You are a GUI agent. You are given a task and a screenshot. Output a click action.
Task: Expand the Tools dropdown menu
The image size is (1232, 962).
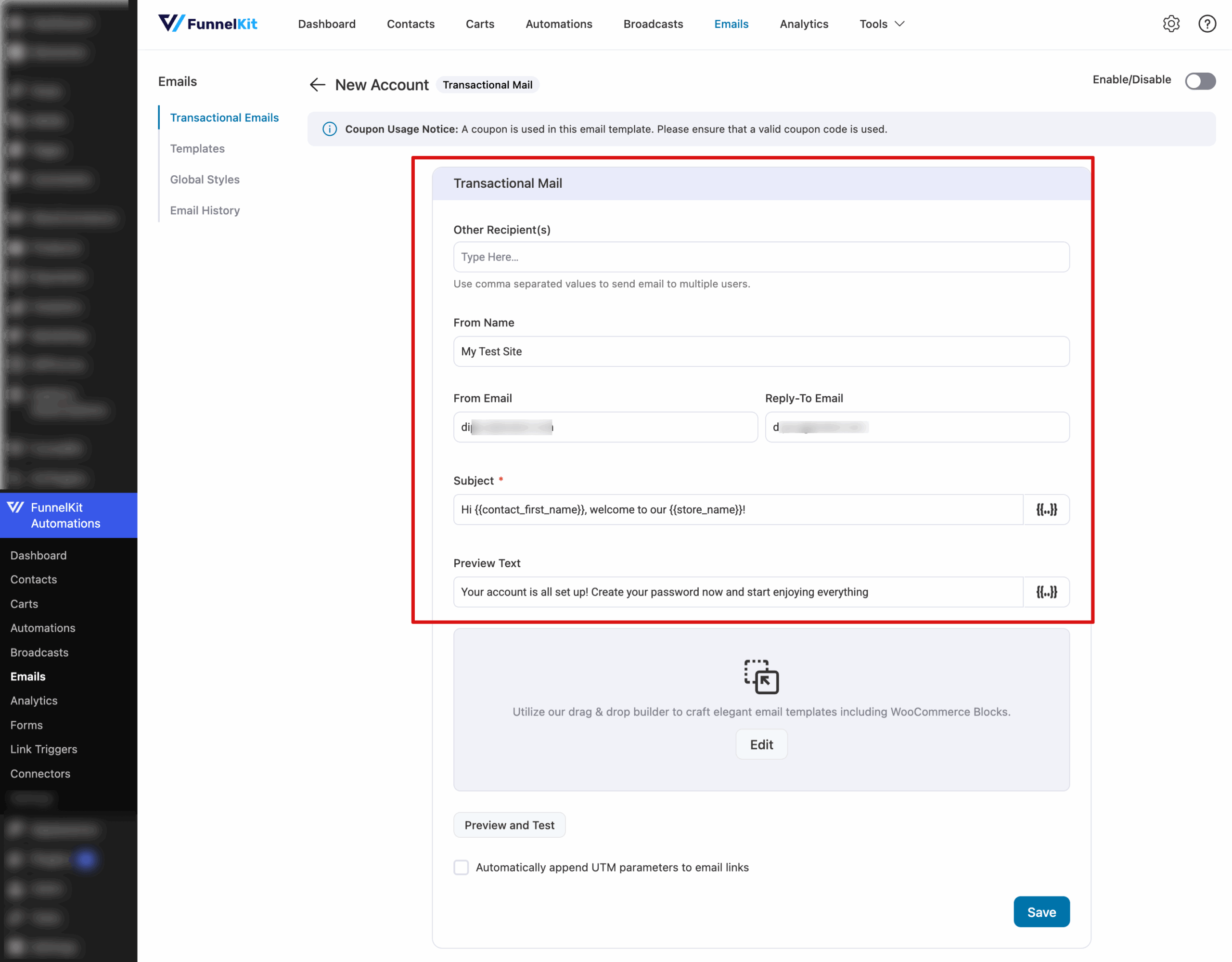coord(881,24)
